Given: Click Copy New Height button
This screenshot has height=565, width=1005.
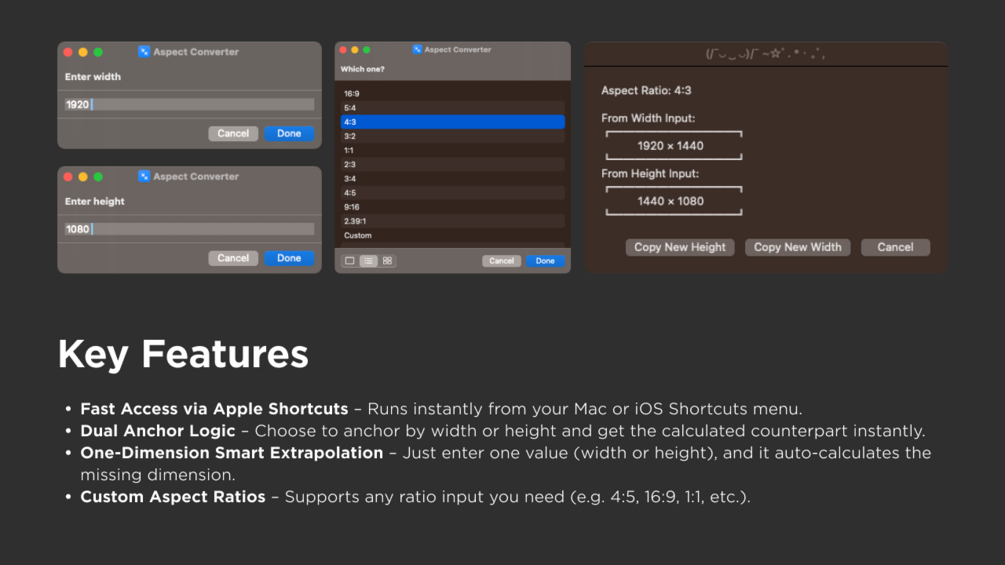Looking at the screenshot, I should point(680,247).
